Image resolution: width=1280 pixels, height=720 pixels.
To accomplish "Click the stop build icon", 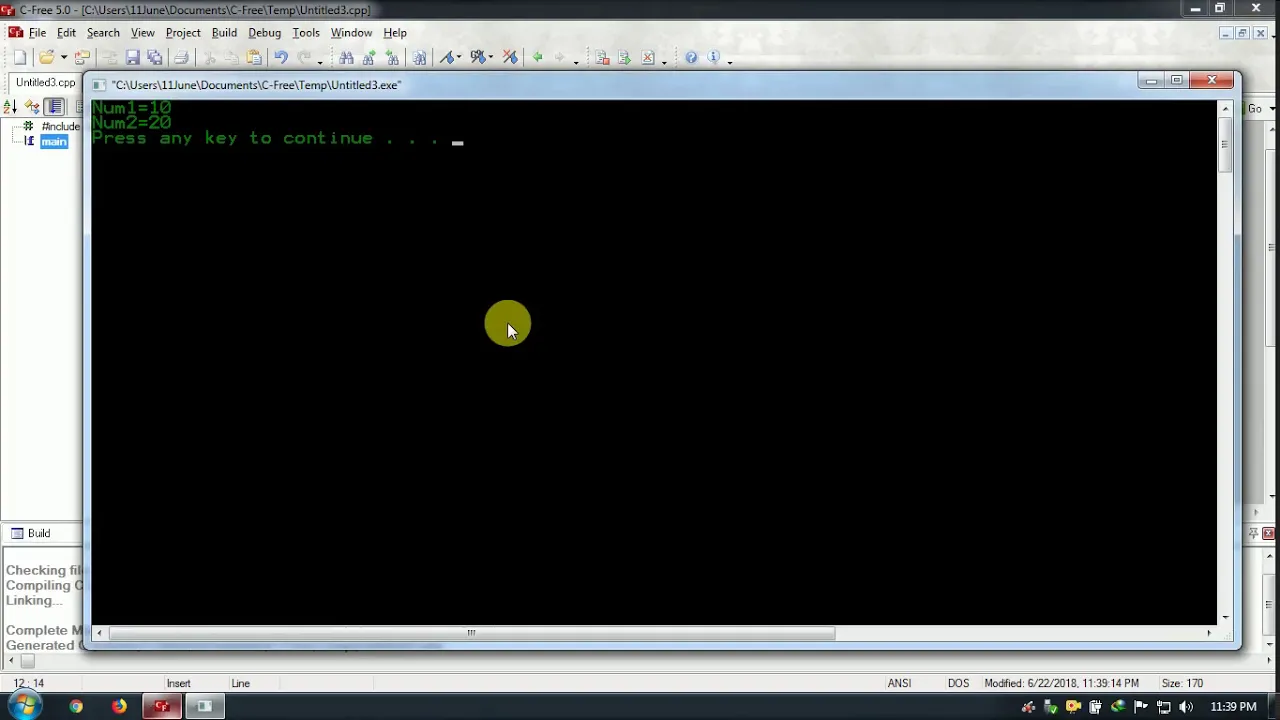I will click(648, 58).
